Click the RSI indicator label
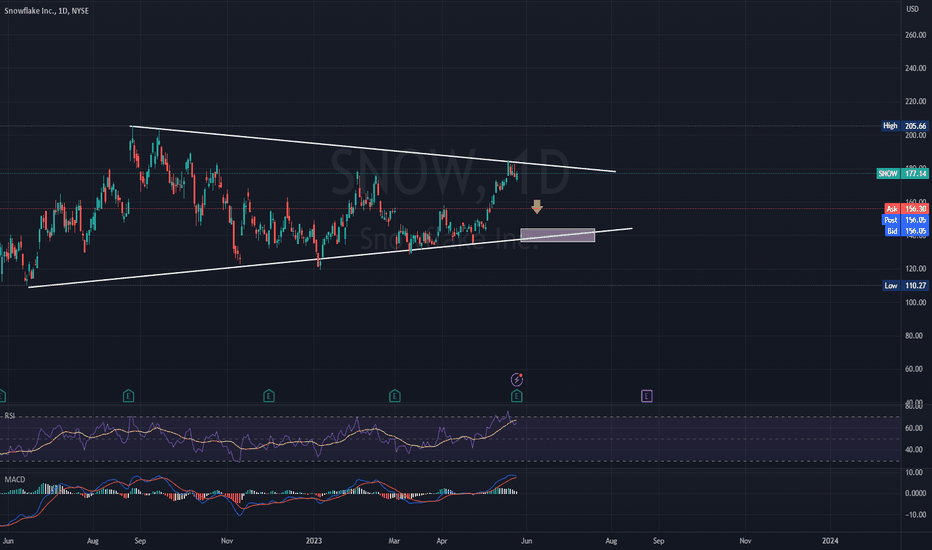The image size is (932, 550). [x=10, y=416]
